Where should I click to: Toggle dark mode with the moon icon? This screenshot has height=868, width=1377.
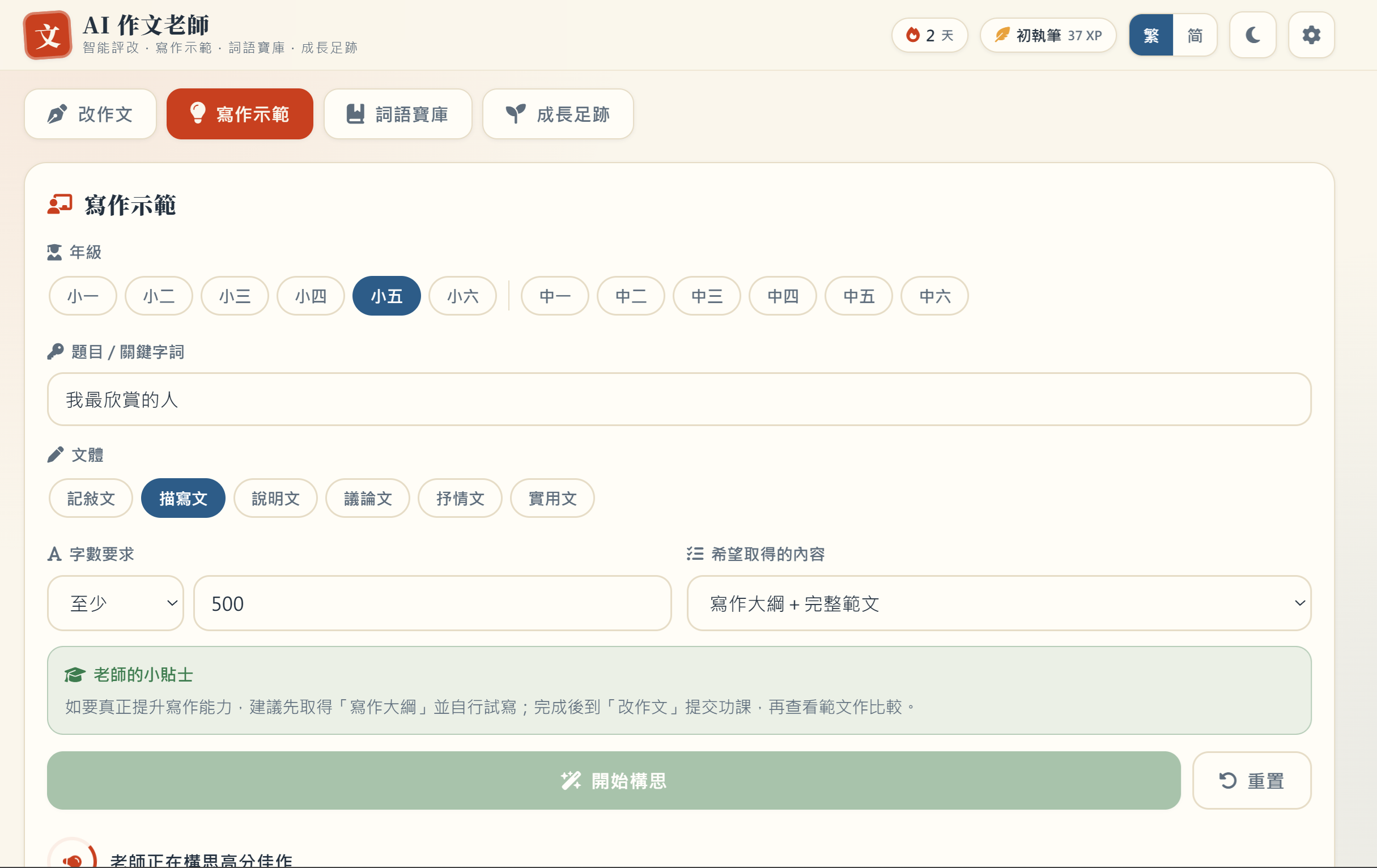click(1252, 35)
